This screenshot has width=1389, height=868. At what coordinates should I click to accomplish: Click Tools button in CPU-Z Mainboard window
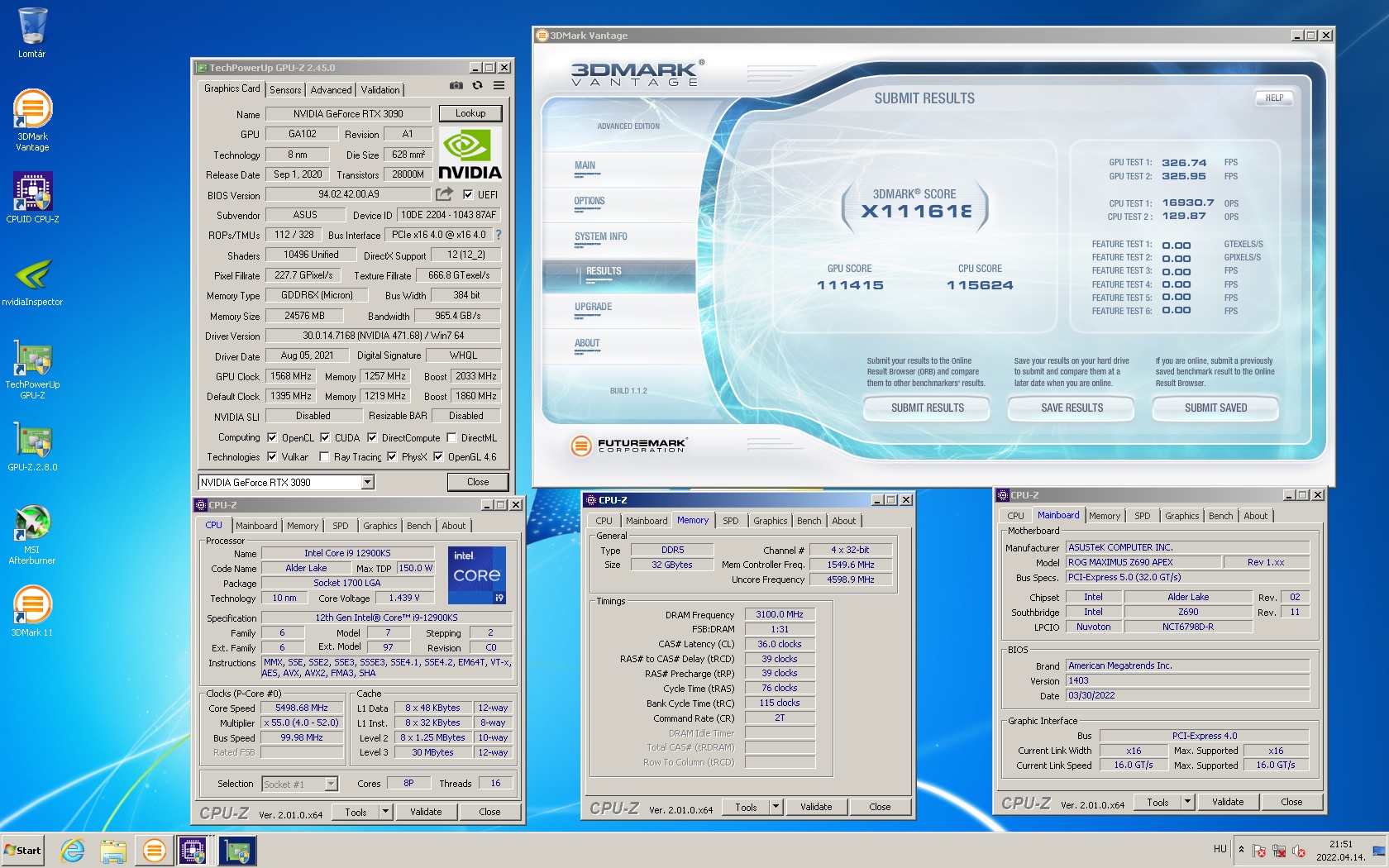click(1157, 802)
